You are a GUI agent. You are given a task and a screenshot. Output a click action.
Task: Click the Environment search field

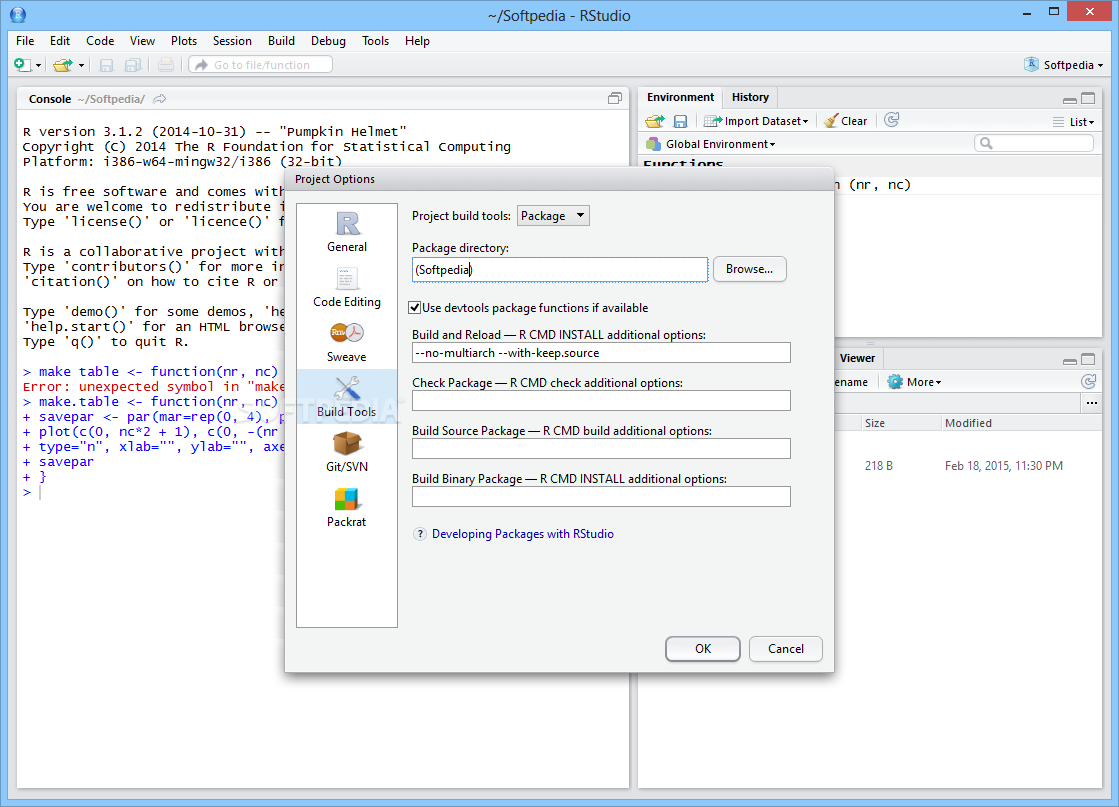tap(1033, 143)
